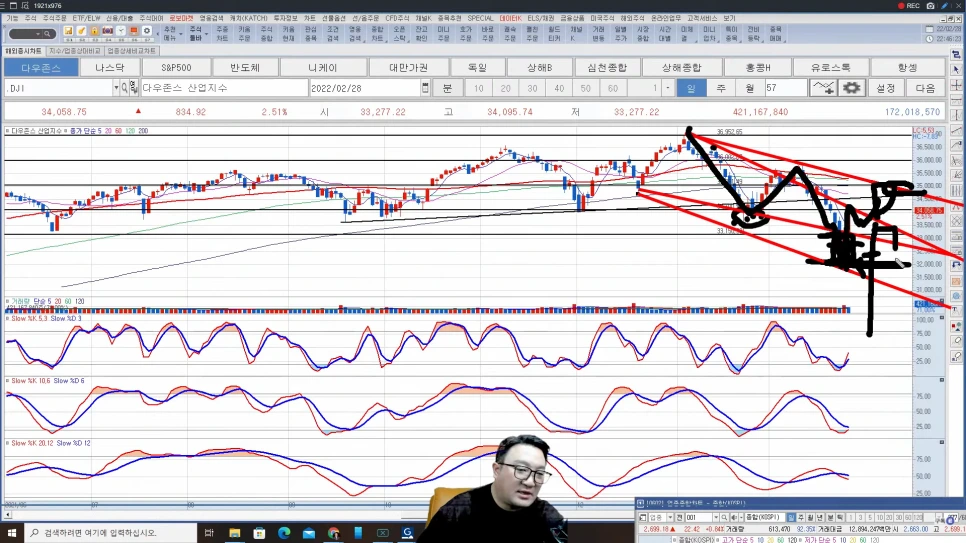Click the symbol search magnifier icon
This screenshot has width=966, height=543.
coord(124,88)
